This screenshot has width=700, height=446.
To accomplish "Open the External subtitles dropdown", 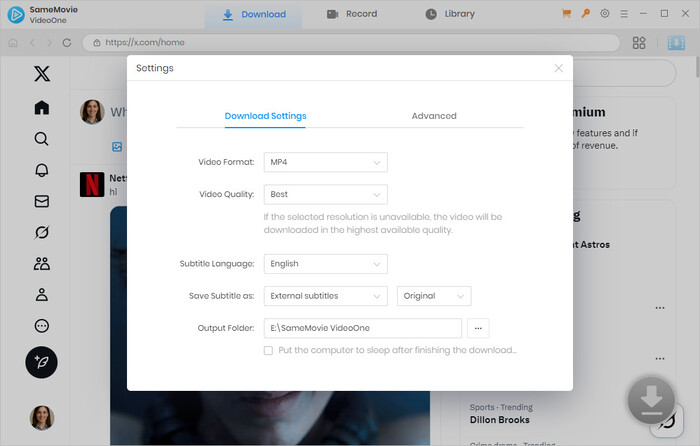I will coord(325,296).
